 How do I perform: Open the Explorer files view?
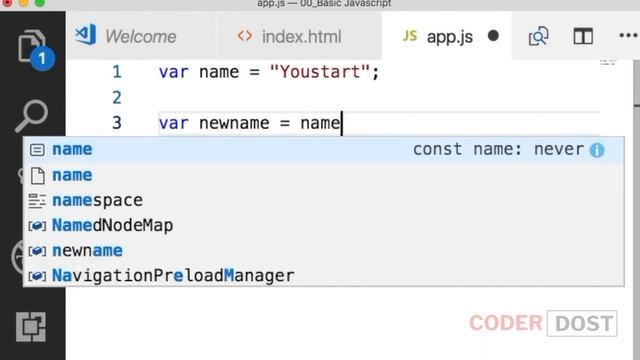coord(32,47)
